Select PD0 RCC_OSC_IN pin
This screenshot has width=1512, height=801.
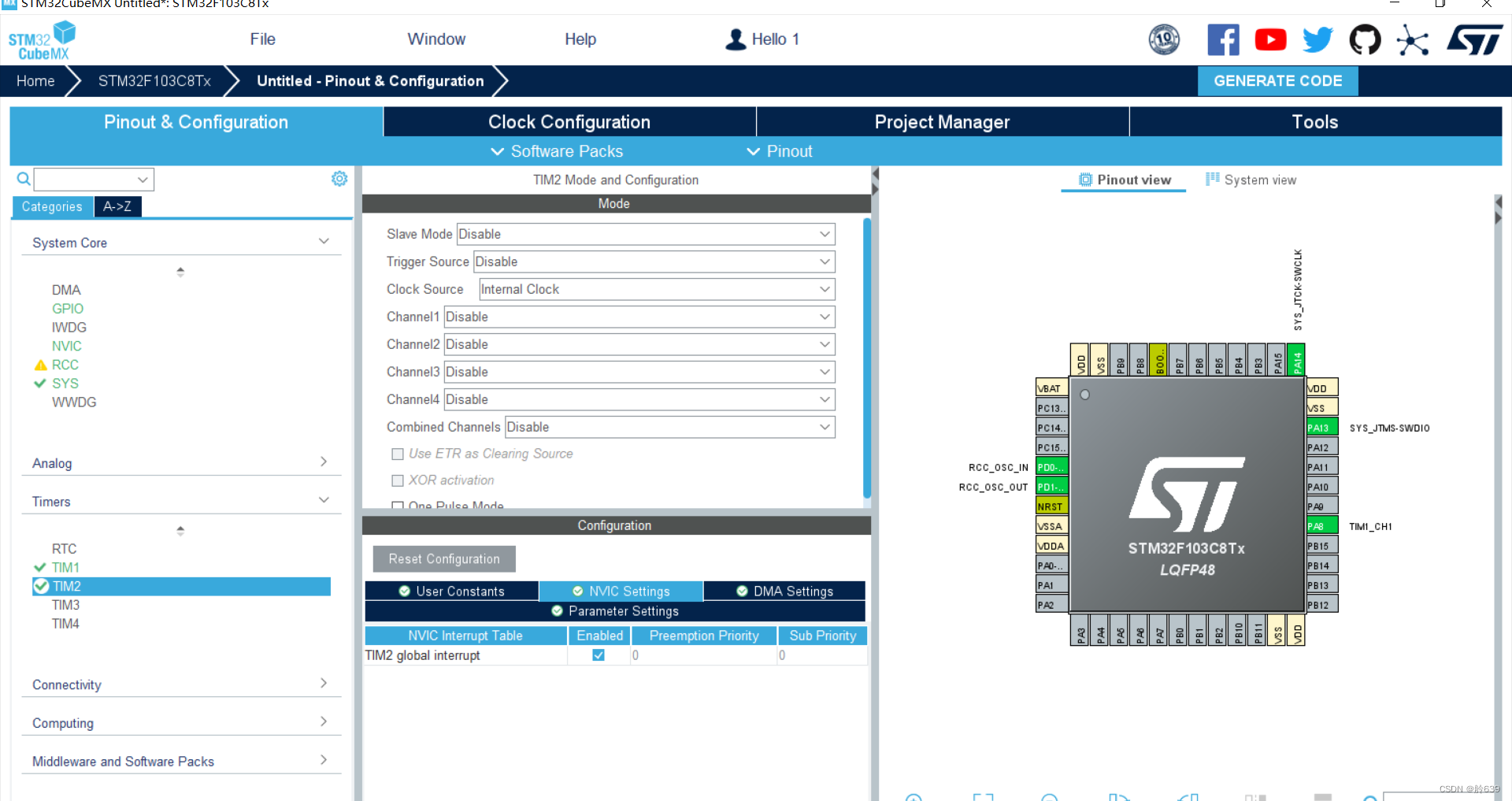click(x=1052, y=467)
